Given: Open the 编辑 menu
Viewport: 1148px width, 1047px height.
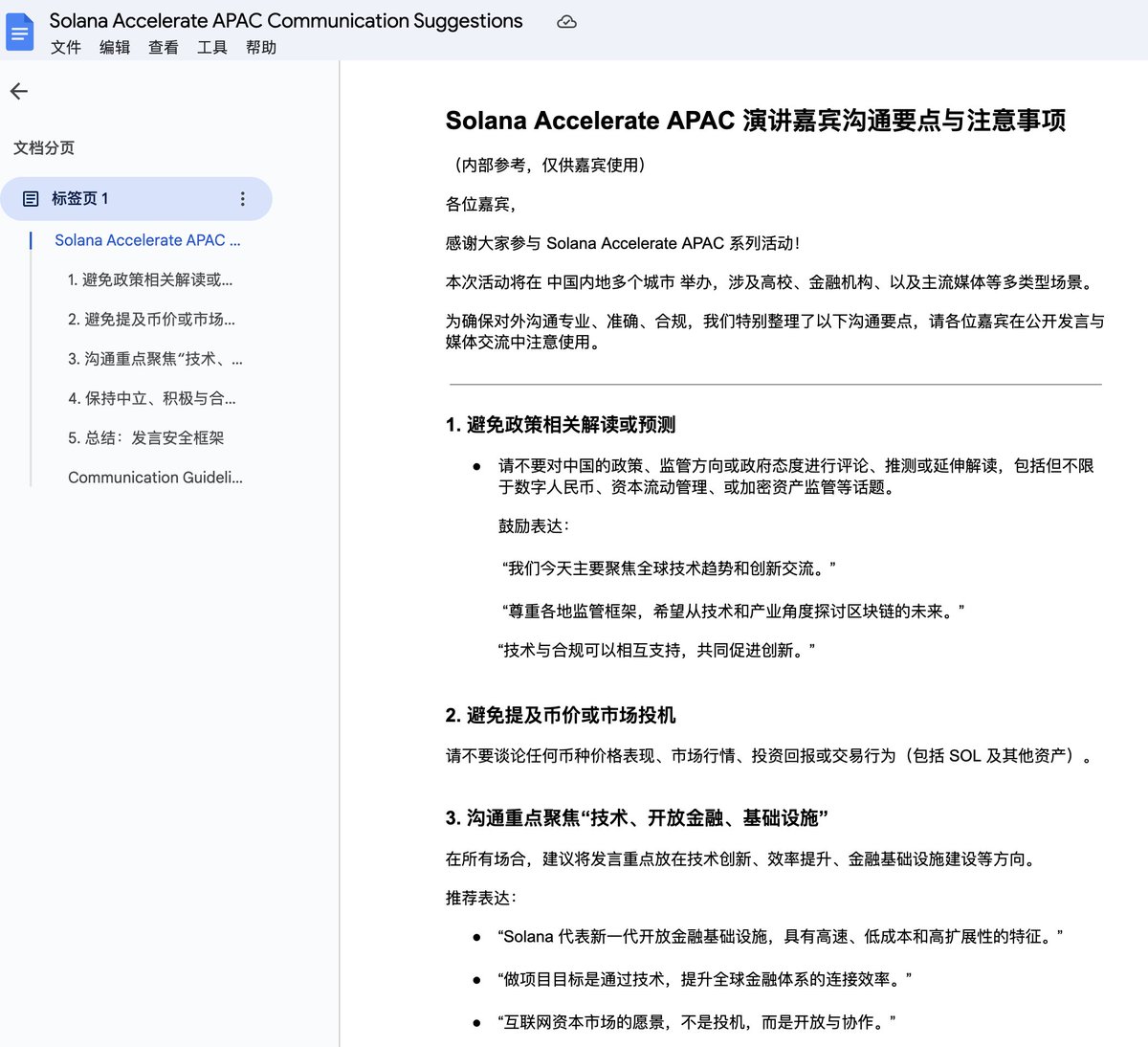Looking at the screenshot, I should coord(114,47).
